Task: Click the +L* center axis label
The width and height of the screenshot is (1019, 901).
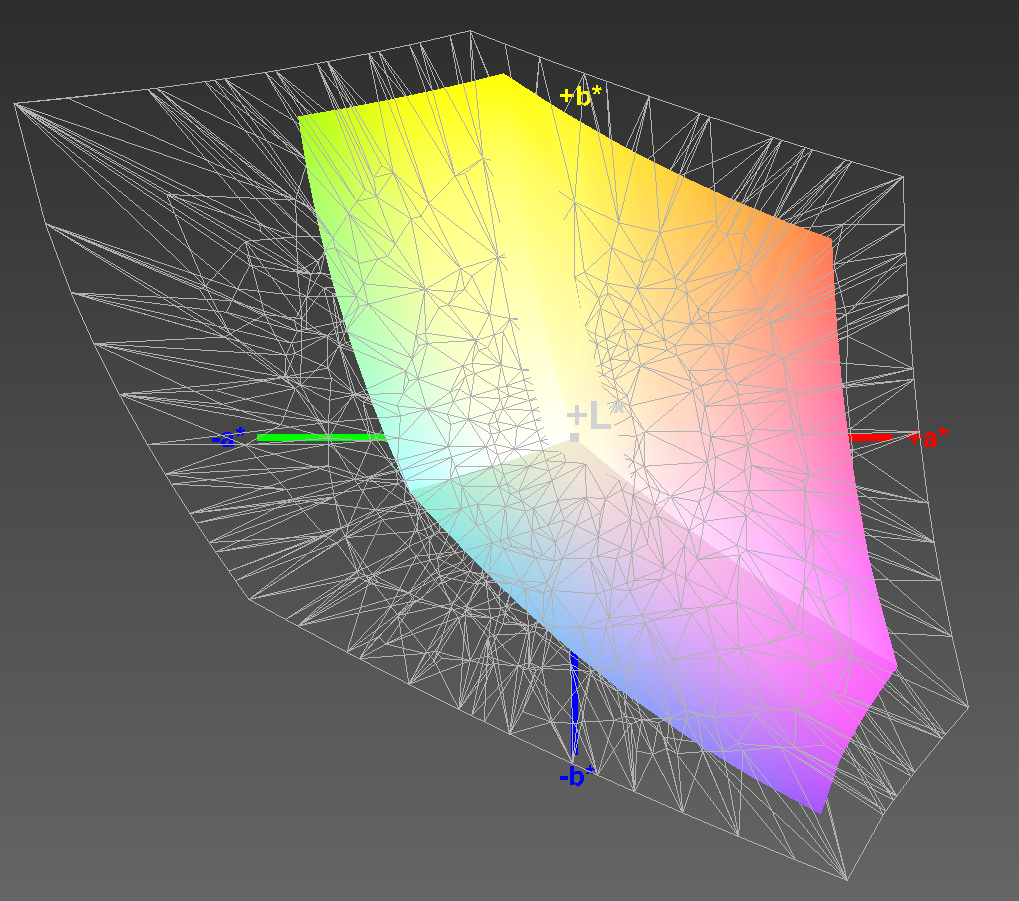Action: tap(595, 416)
